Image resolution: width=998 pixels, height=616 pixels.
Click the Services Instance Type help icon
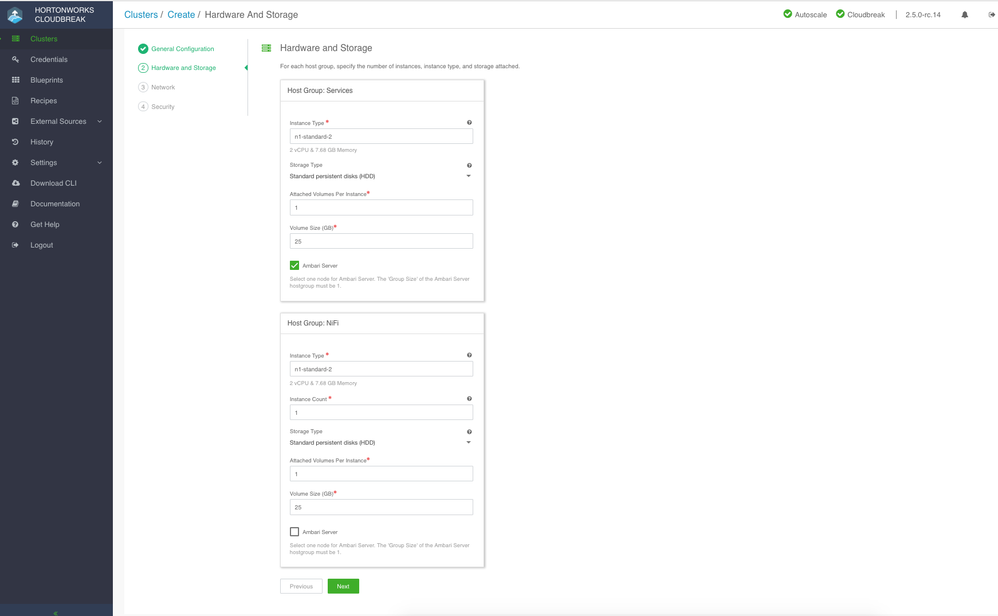469,123
